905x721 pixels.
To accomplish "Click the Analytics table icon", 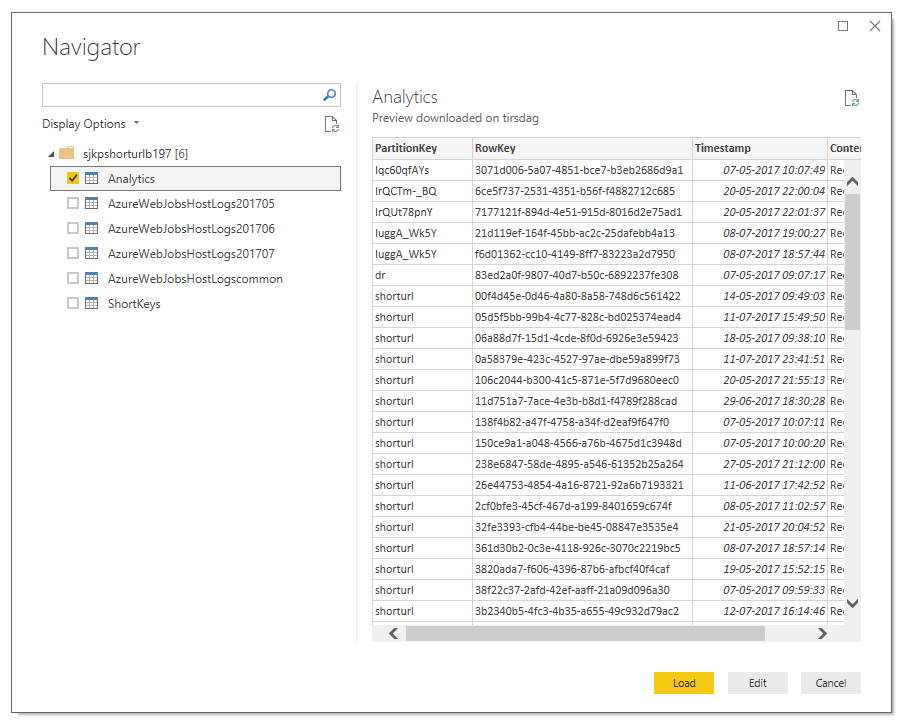I will click(x=91, y=179).
